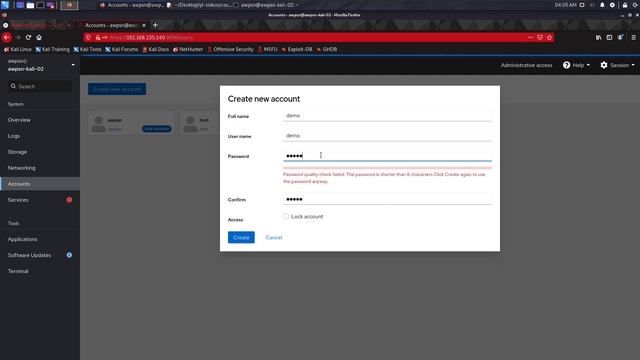Click the Full name input field
This screenshot has width=640, height=360.
pos(387,116)
